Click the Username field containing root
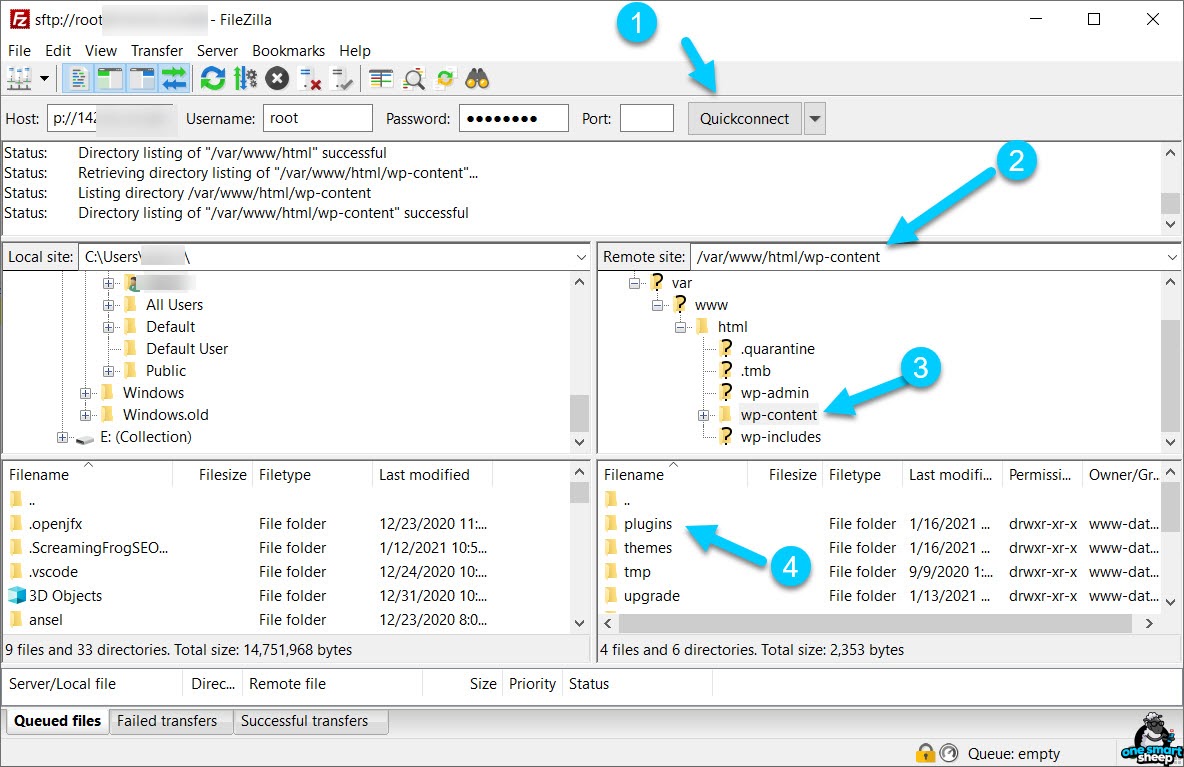The image size is (1184, 767). point(318,119)
